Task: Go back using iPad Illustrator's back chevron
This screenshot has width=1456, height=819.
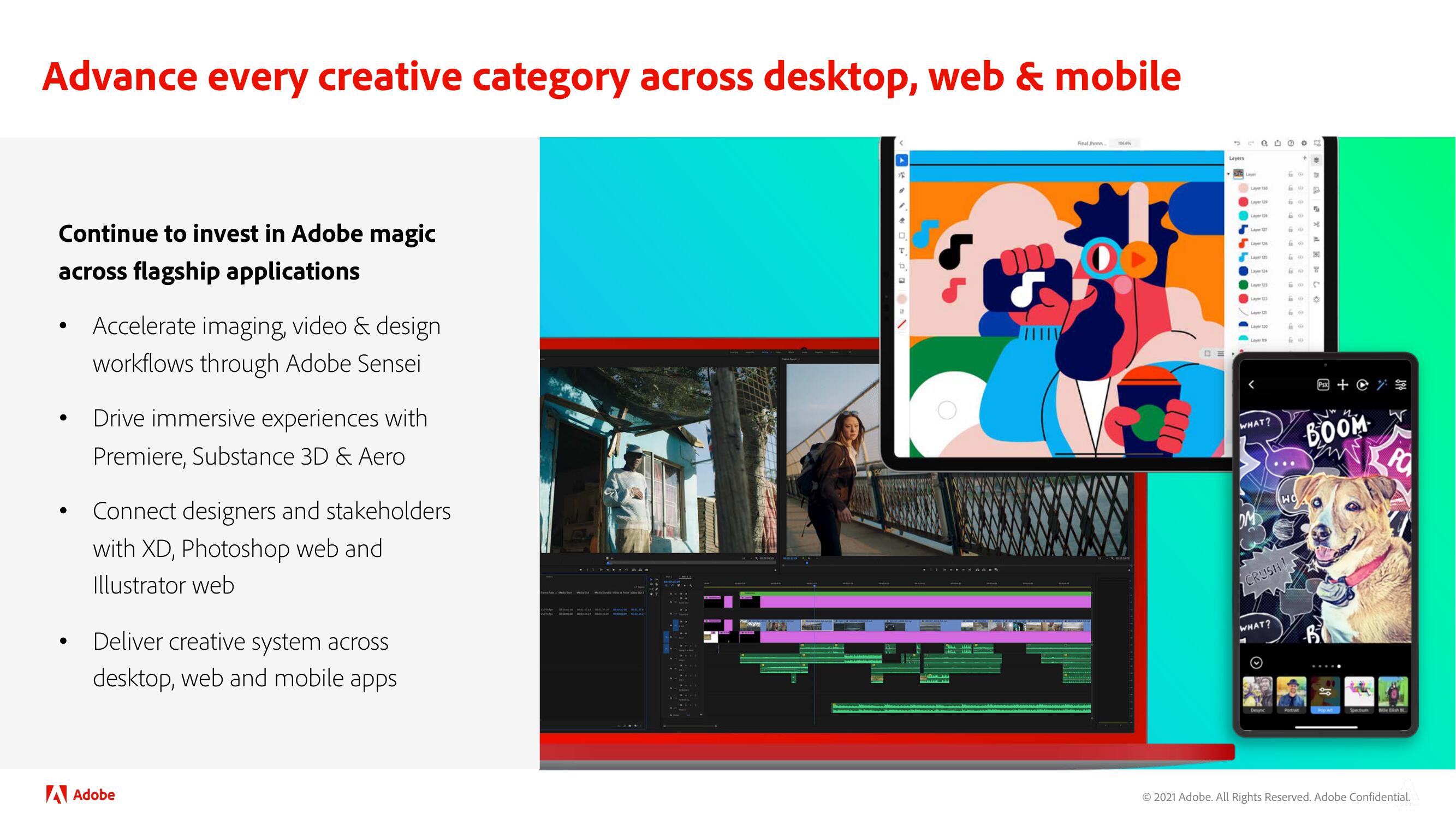Action: pos(901,143)
